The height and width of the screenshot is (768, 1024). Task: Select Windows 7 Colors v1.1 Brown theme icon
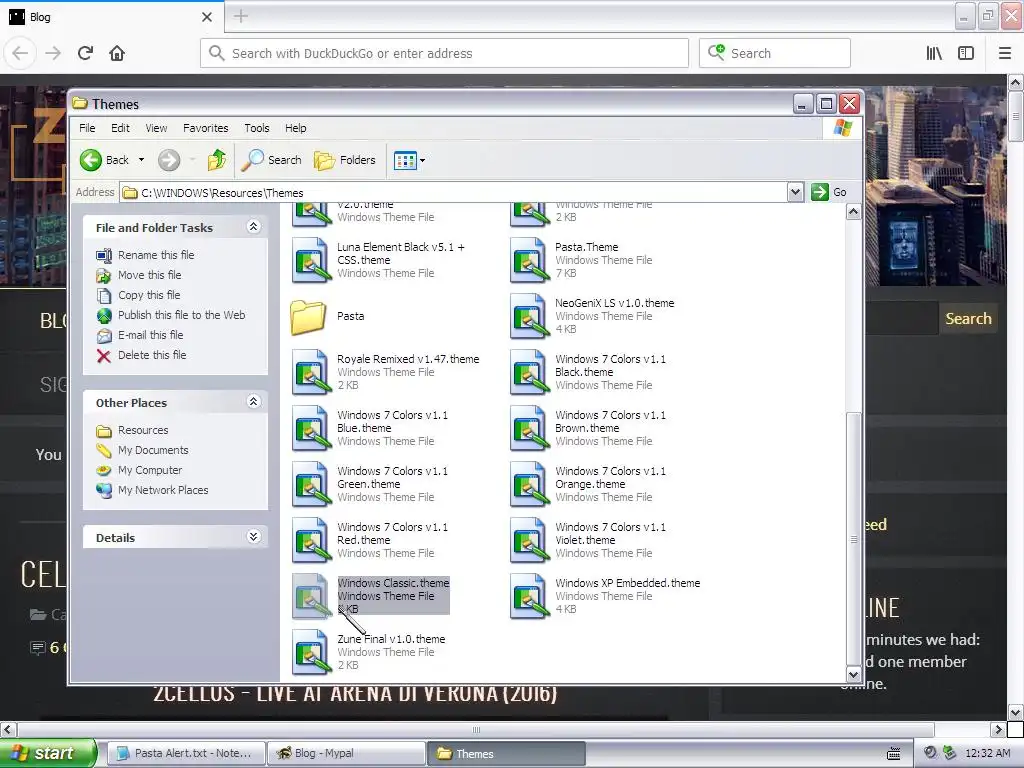click(529, 428)
